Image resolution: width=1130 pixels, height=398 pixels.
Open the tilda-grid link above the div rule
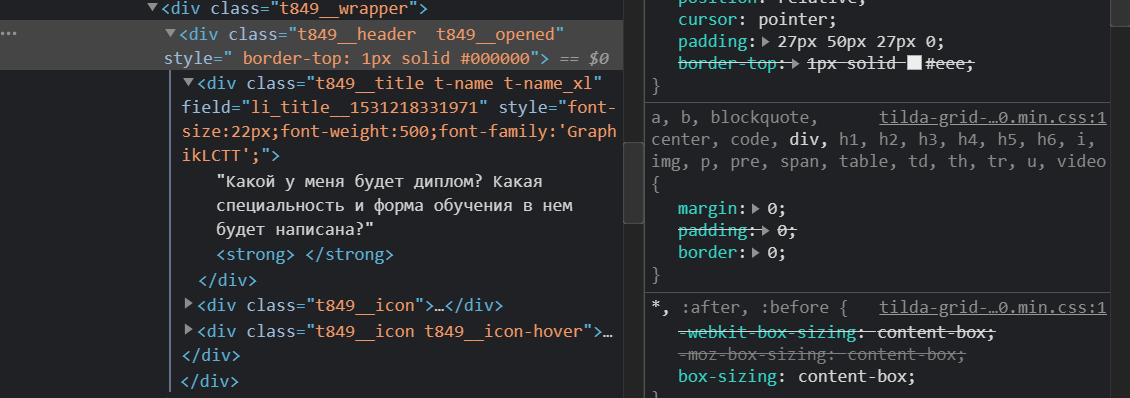pos(993,118)
